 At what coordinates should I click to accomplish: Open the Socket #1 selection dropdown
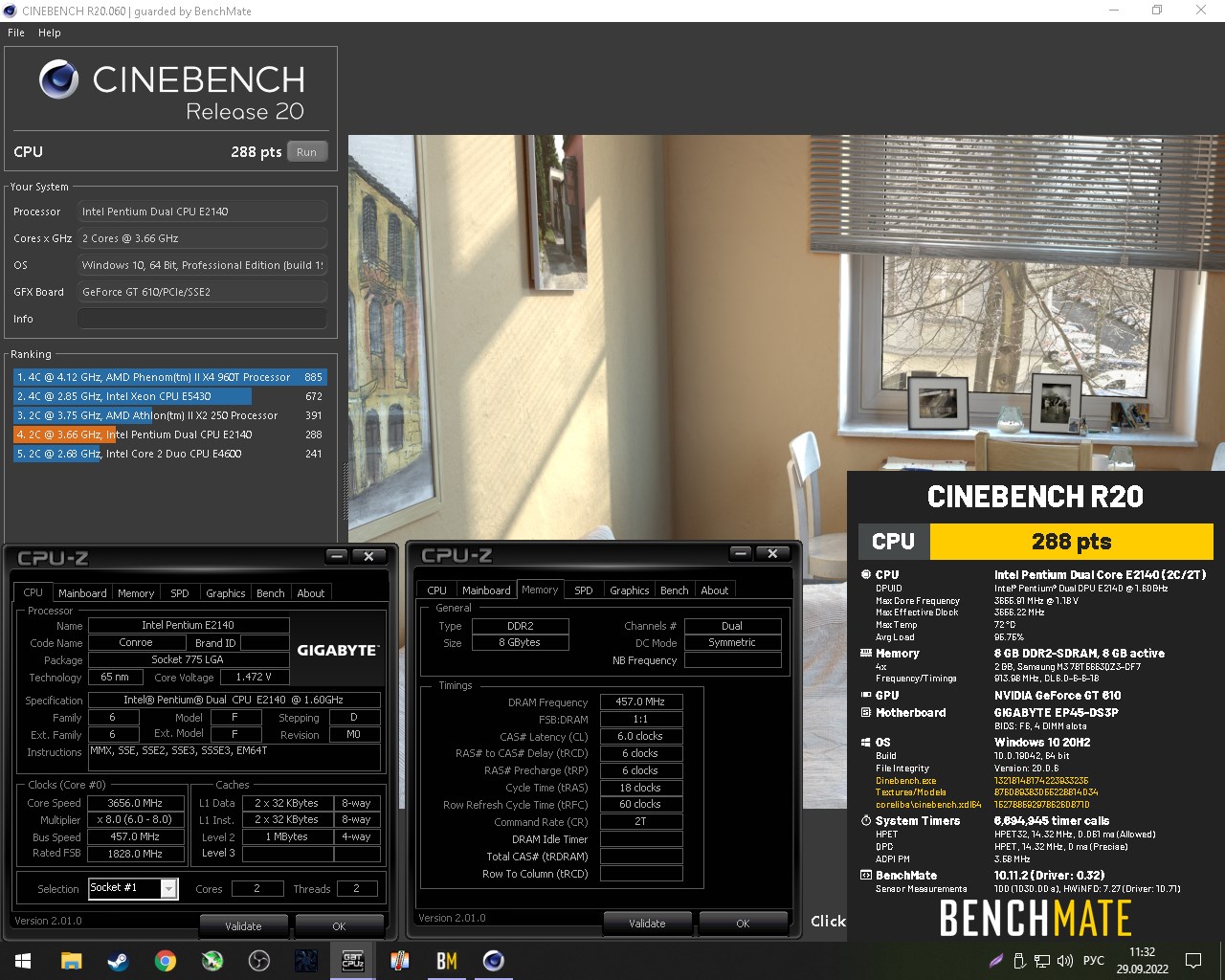[133, 888]
